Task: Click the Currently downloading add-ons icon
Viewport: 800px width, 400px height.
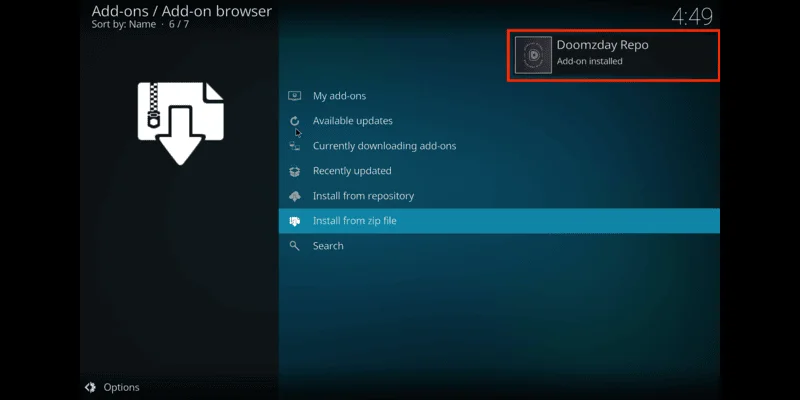Action: coord(294,146)
